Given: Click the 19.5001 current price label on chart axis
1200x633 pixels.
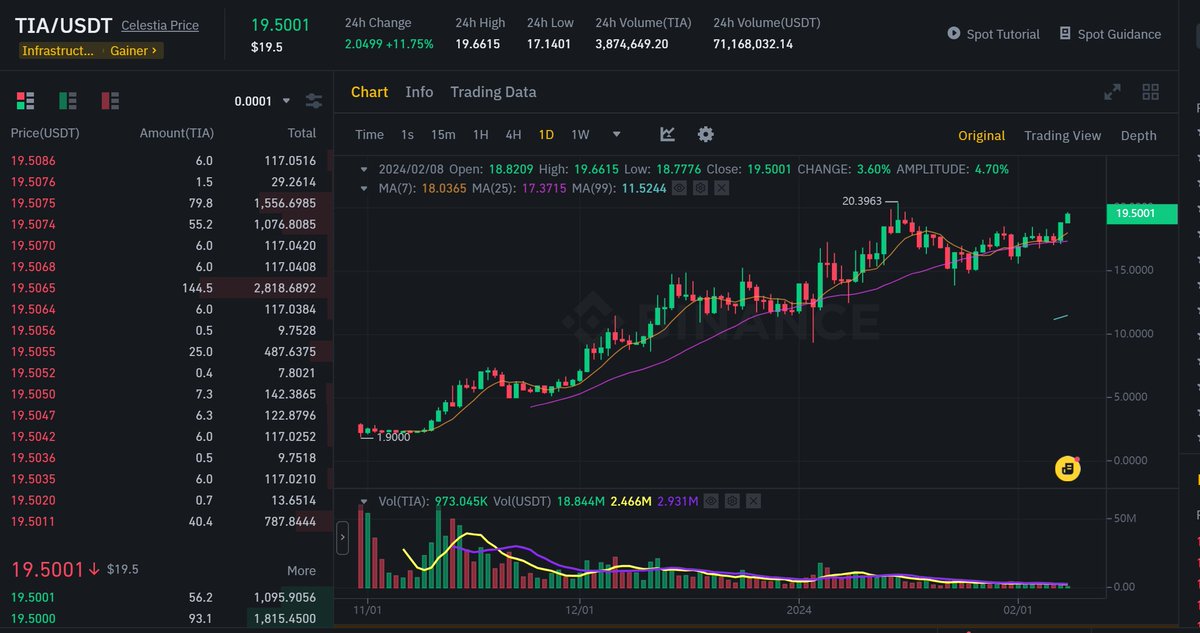Looking at the screenshot, I should (1141, 213).
